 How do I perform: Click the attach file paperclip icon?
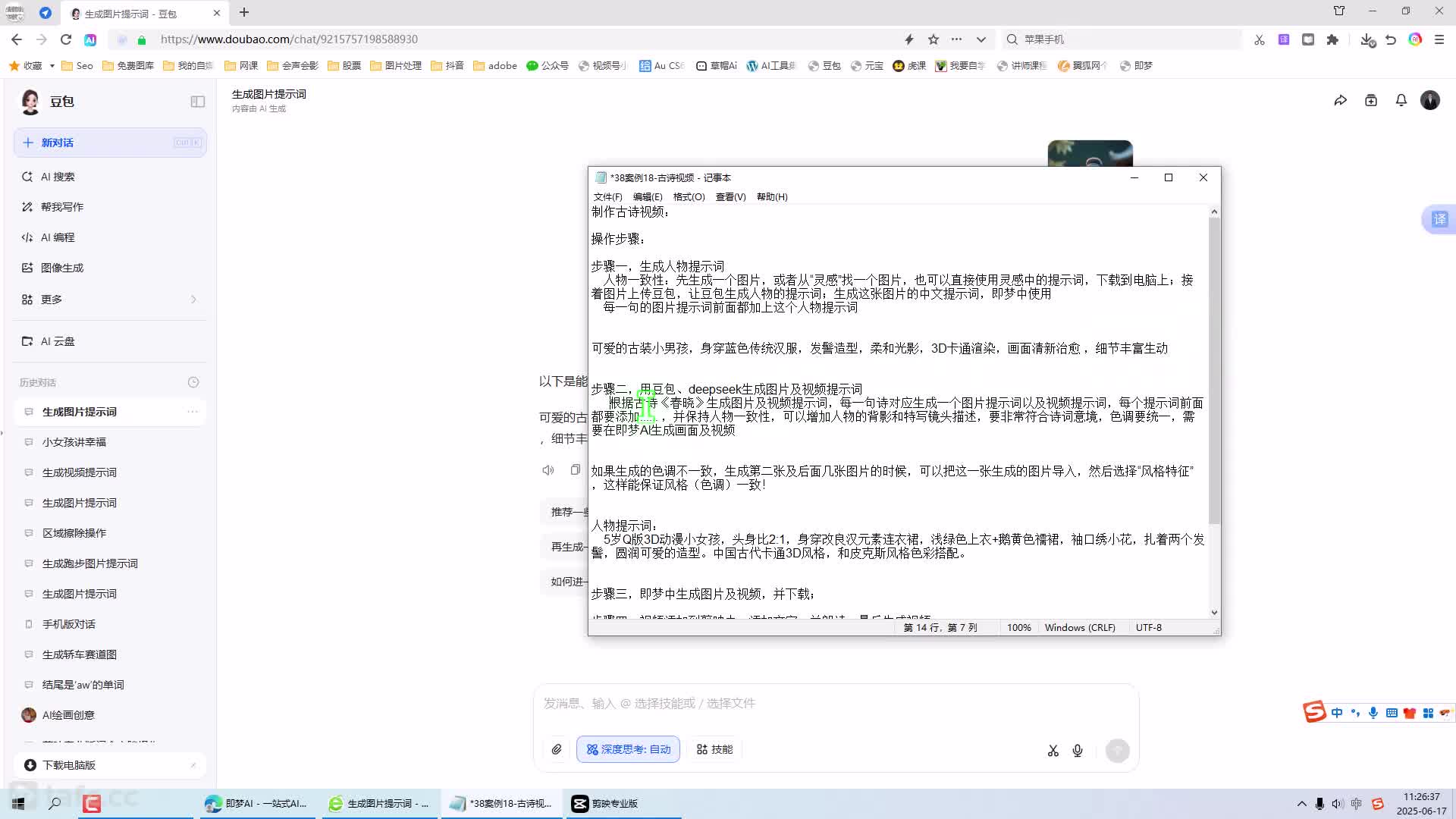[x=557, y=749]
